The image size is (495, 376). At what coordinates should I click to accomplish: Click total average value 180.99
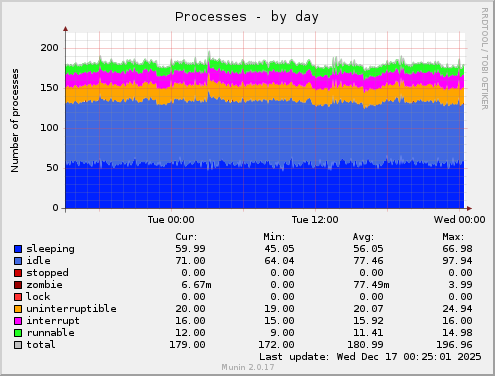click(x=365, y=345)
